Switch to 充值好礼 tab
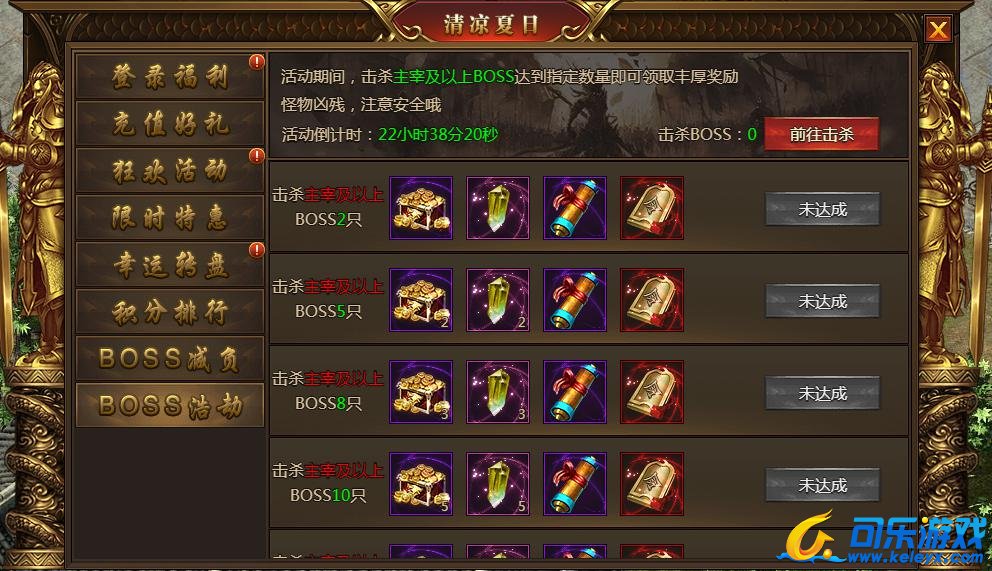 click(x=170, y=123)
